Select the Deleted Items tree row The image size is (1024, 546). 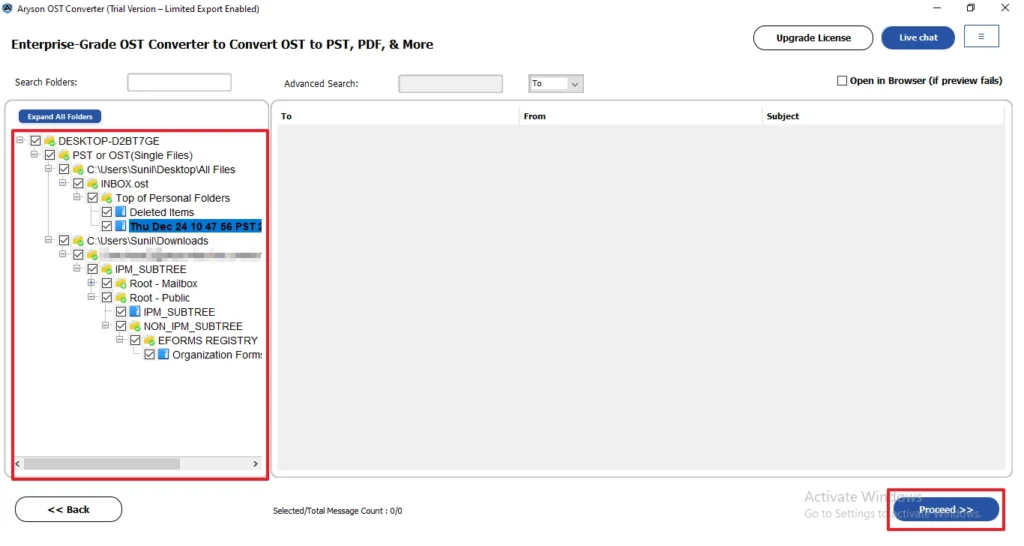pos(161,212)
